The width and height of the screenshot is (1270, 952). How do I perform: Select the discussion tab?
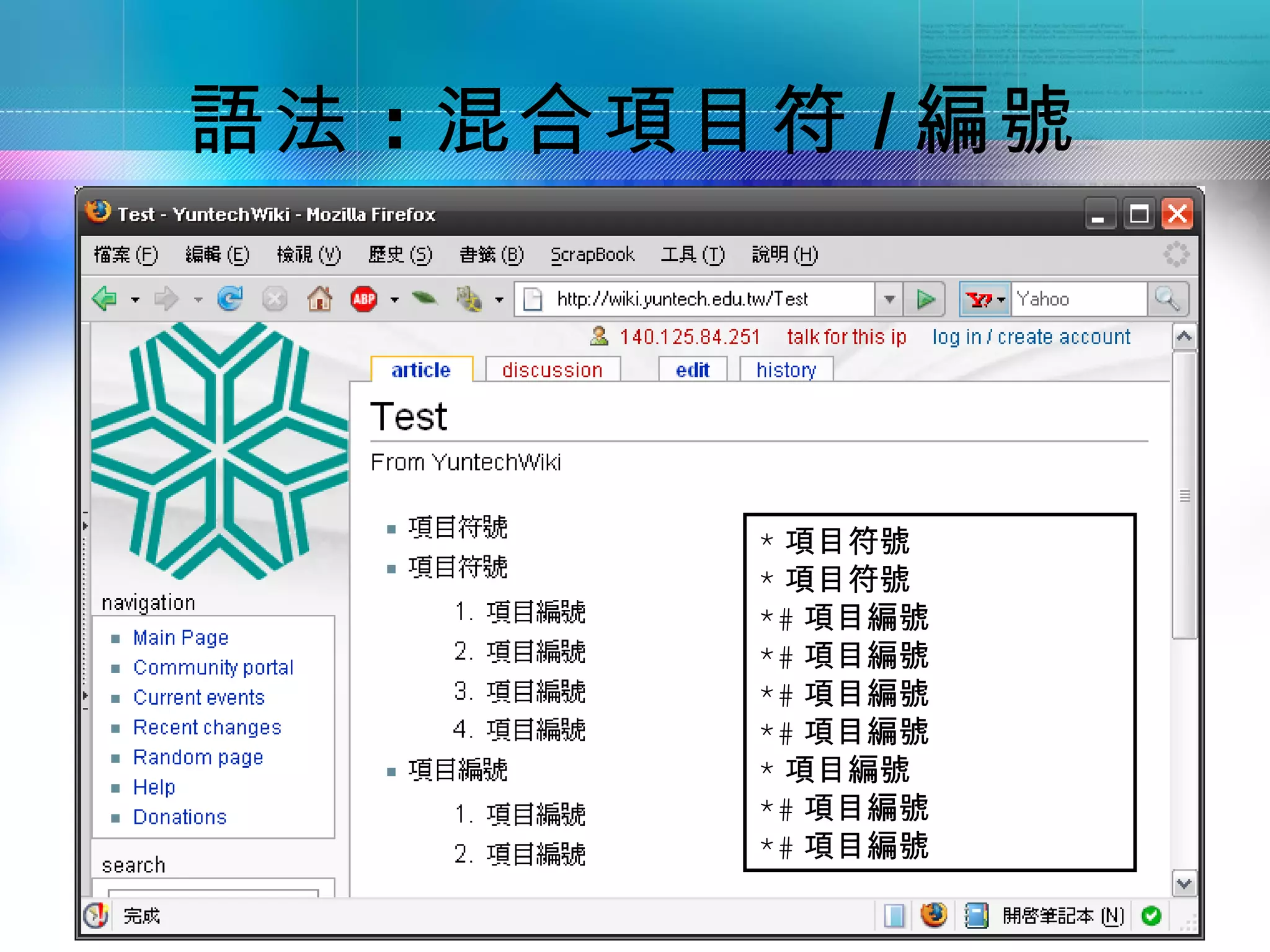(552, 370)
